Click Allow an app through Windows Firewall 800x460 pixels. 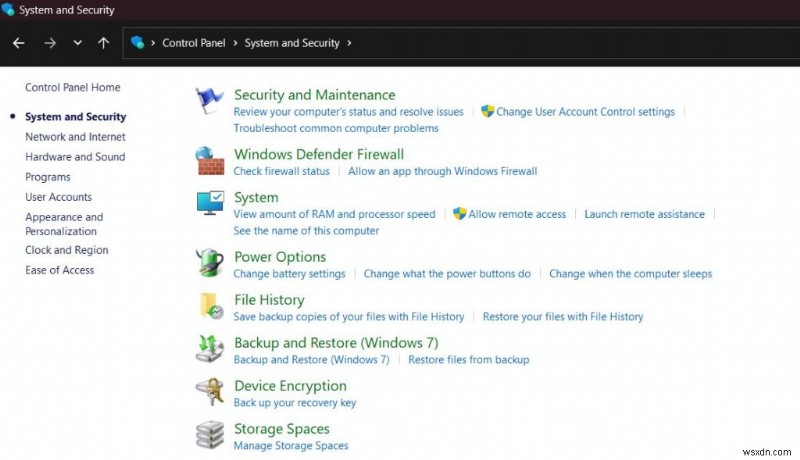click(x=442, y=171)
